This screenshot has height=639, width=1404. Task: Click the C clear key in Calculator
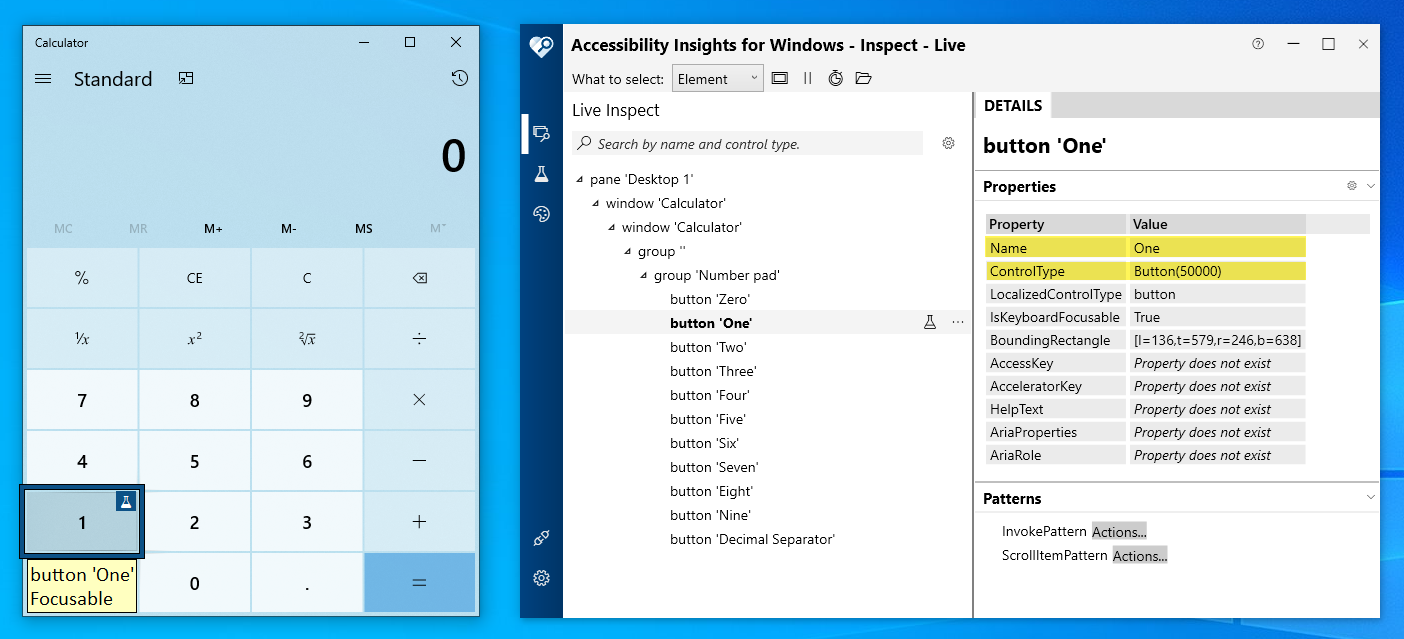(307, 278)
